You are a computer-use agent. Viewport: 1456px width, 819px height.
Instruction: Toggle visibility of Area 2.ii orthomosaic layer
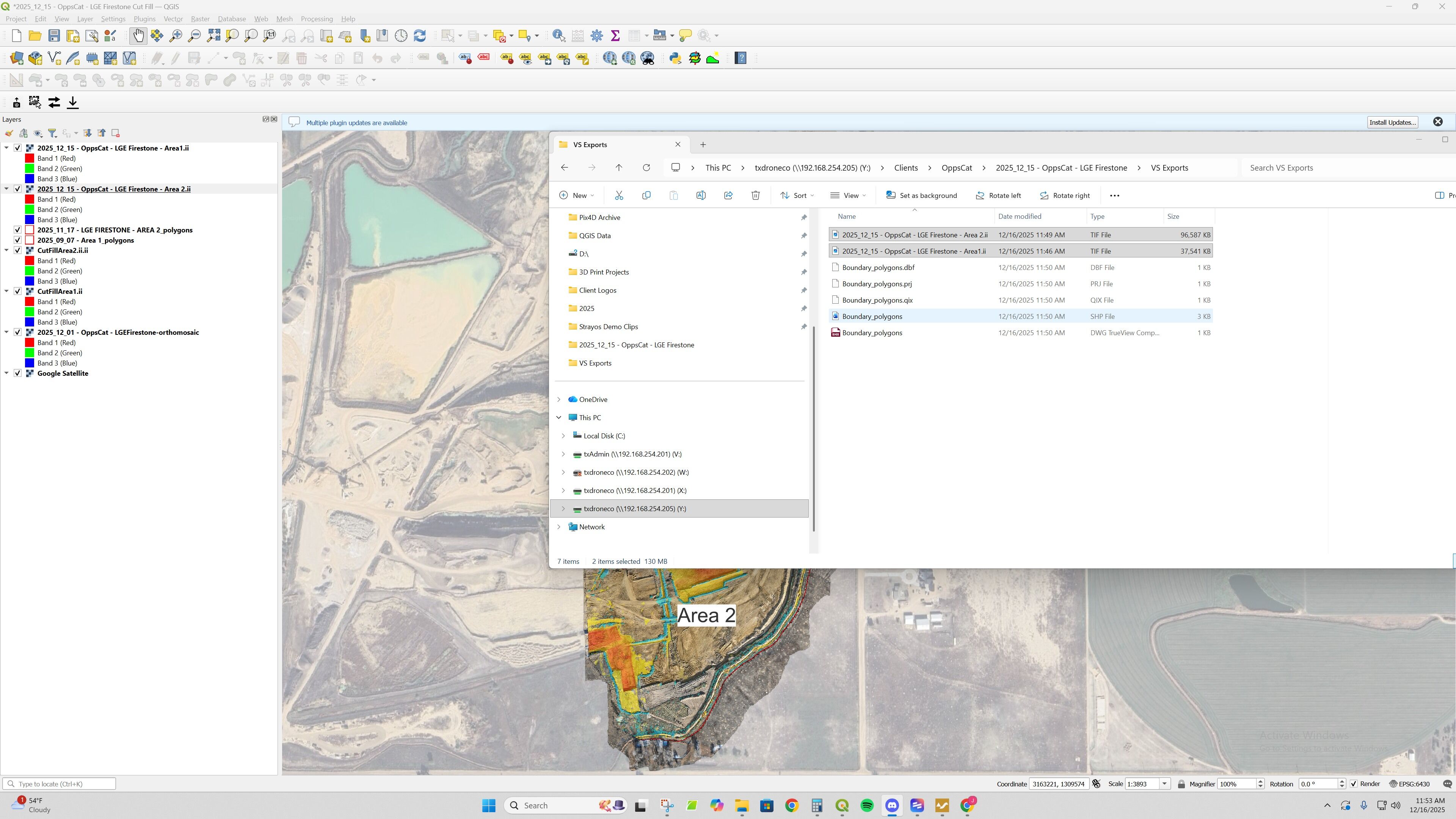17,189
